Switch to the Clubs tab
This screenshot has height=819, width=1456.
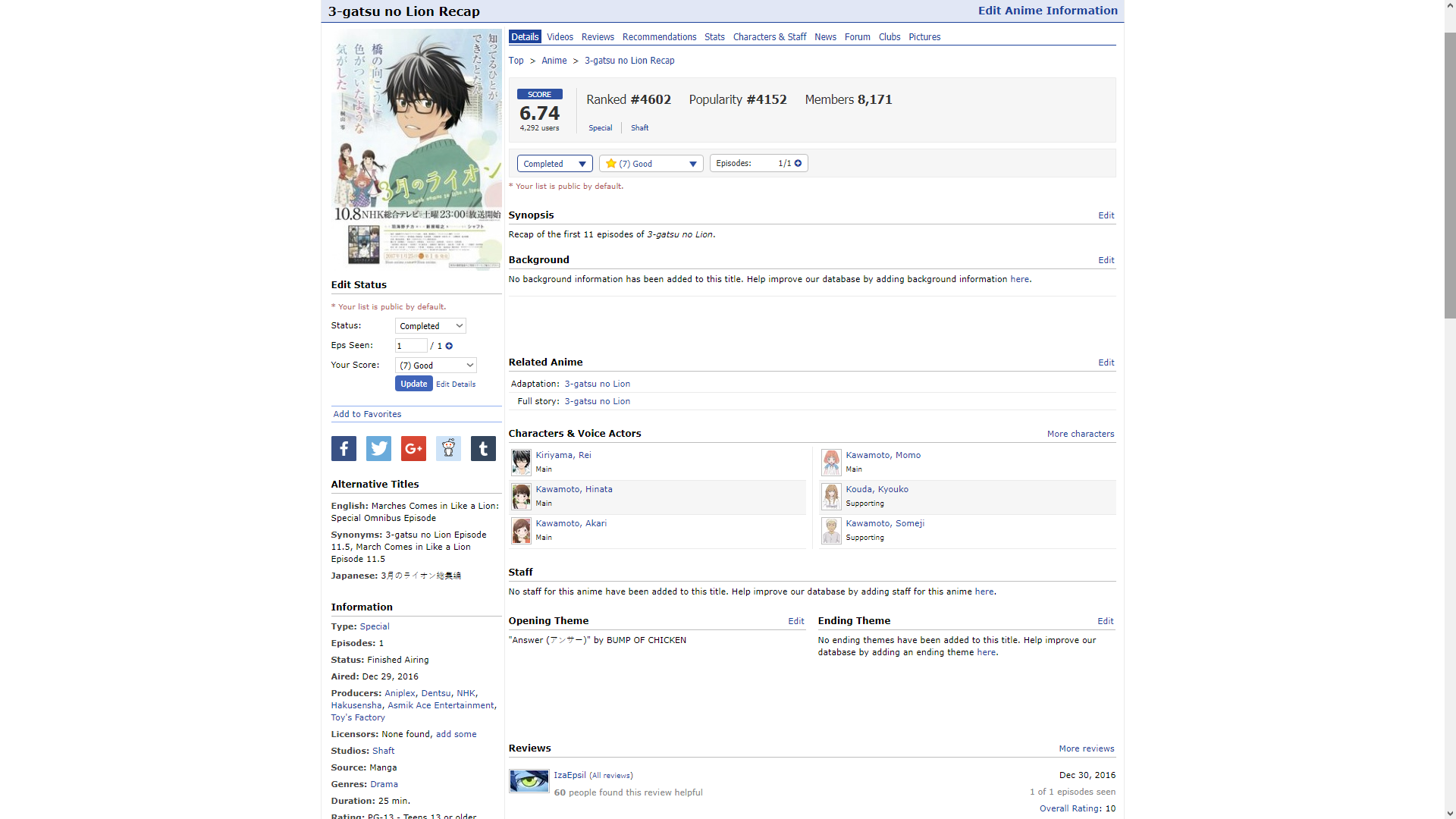pos(890,37)
